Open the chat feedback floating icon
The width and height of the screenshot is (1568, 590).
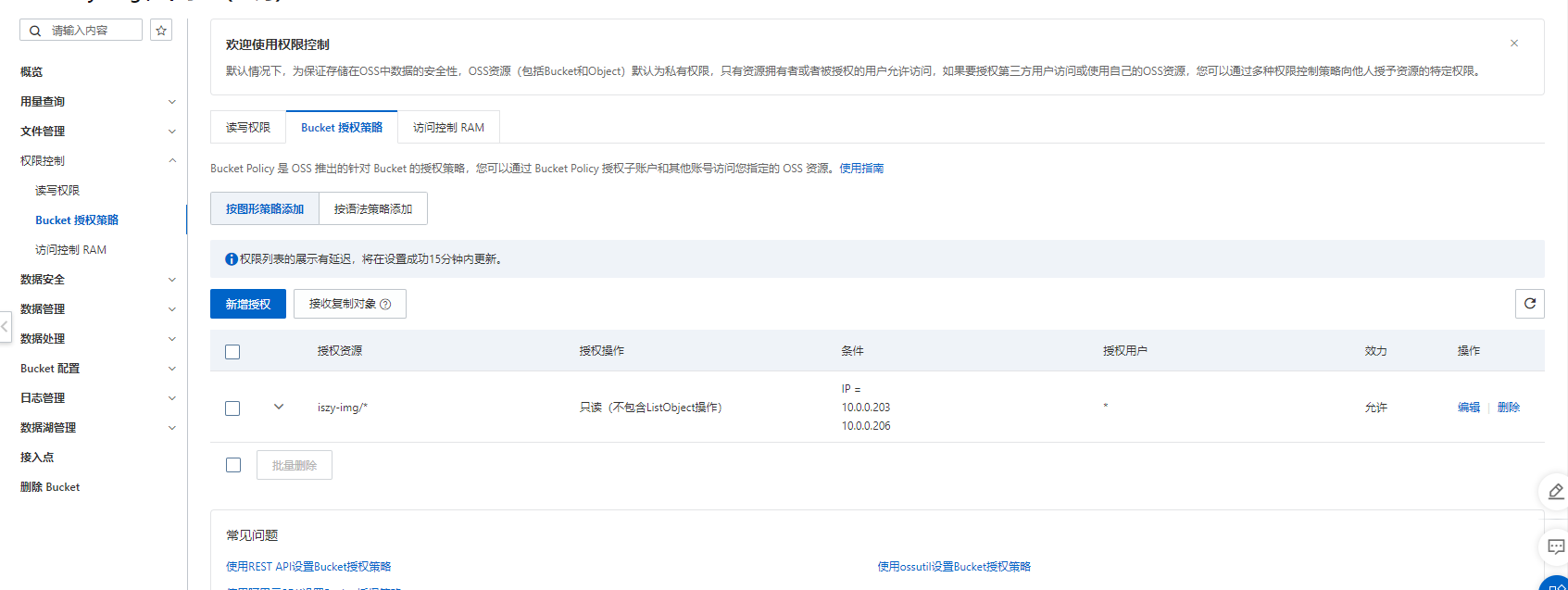click(x=1555, y=546)
